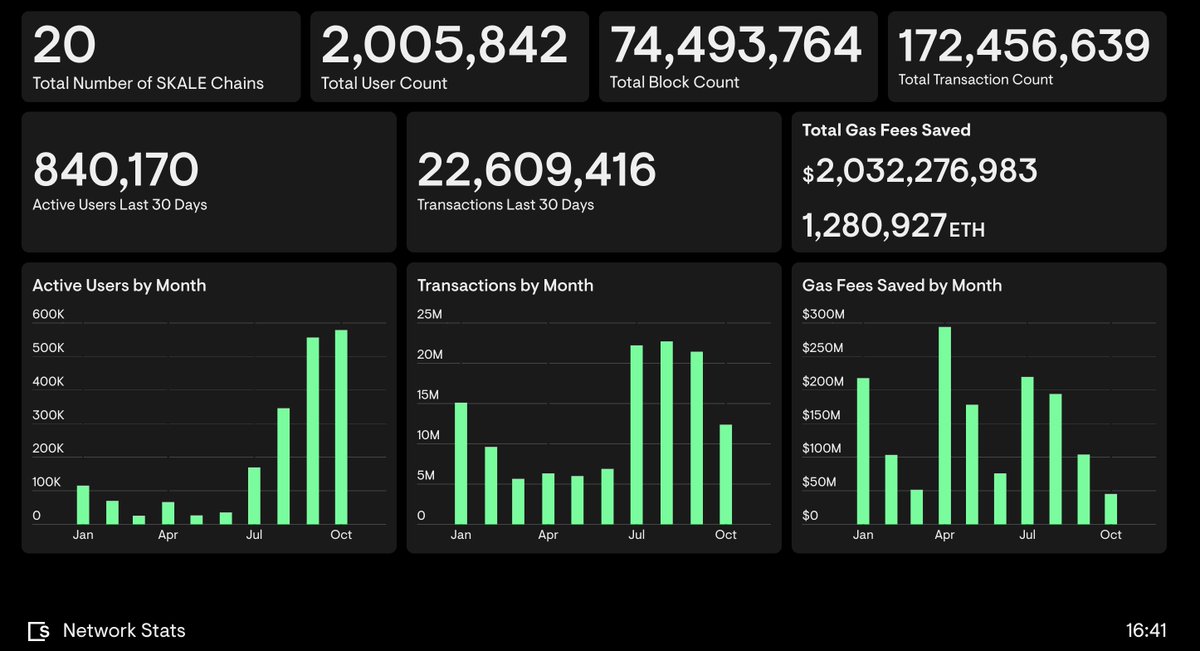Select the Total User Count label
The height and width of the screenshot is (651, 1200).
(x=384, y=83)
